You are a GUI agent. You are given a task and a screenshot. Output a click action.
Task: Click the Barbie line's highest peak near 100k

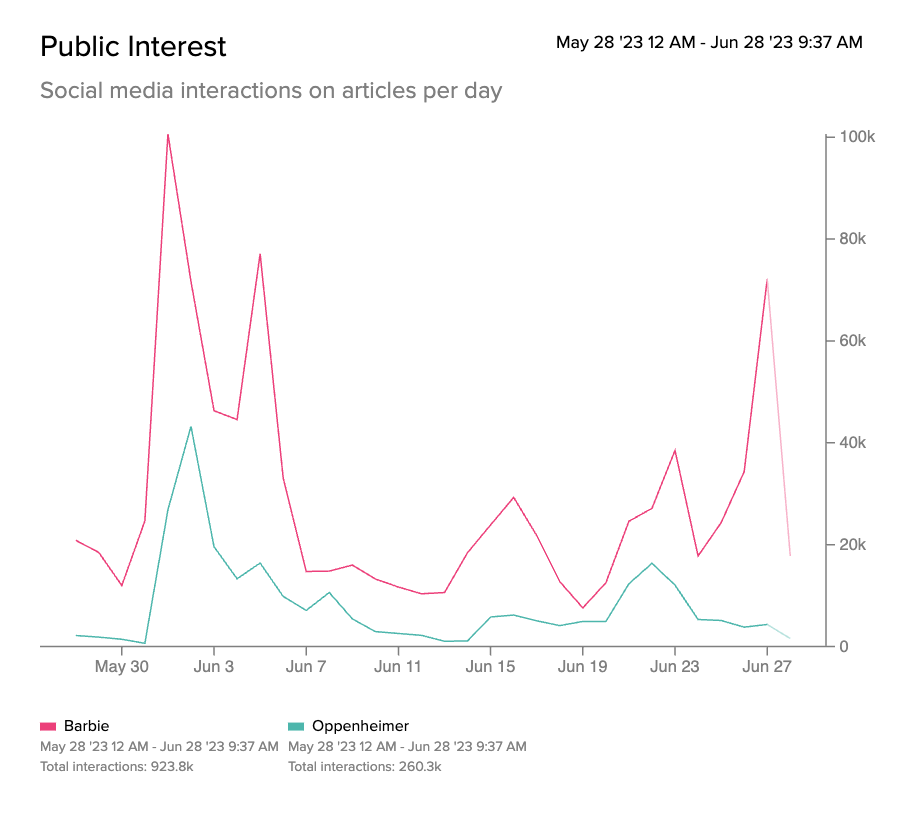click(x=168, y=134)
